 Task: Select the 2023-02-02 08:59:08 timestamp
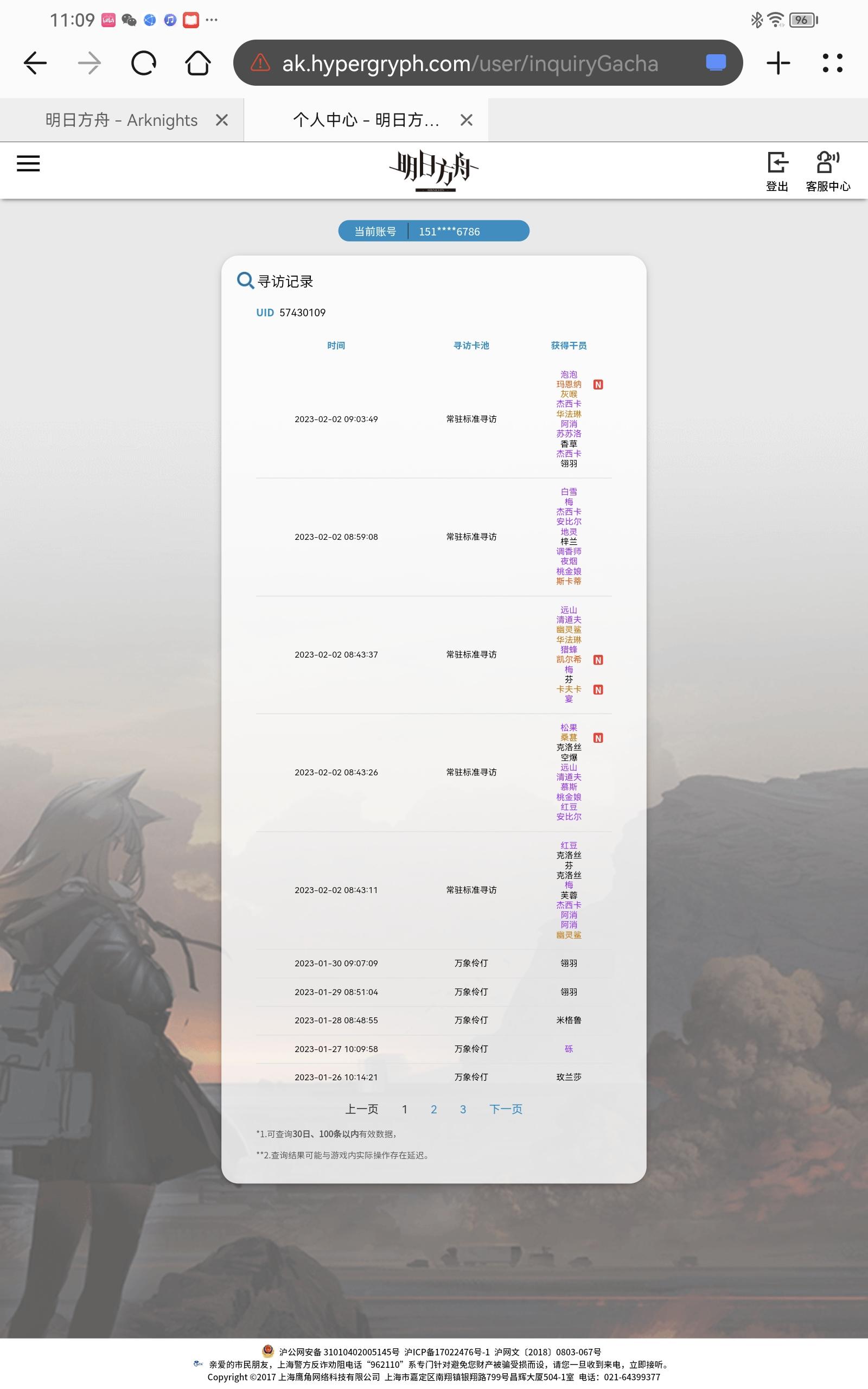pyautogui.click(x=336, y=537)
